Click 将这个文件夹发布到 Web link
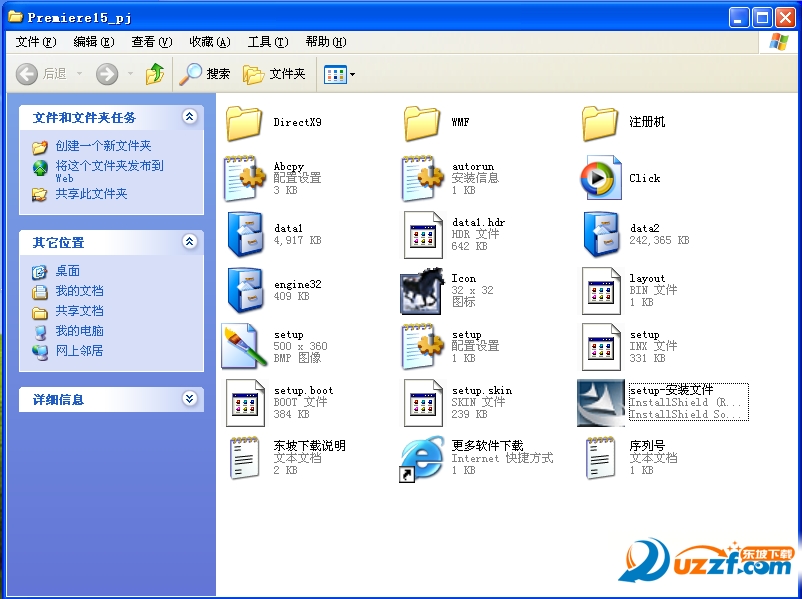Screen dimensions: 802x599 109,171
